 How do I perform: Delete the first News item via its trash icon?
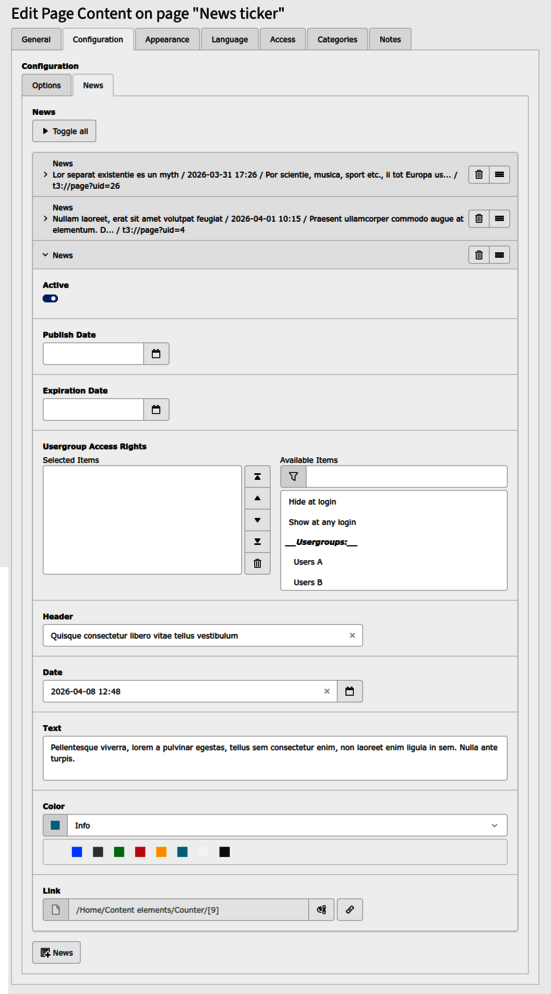coord(479,175)
